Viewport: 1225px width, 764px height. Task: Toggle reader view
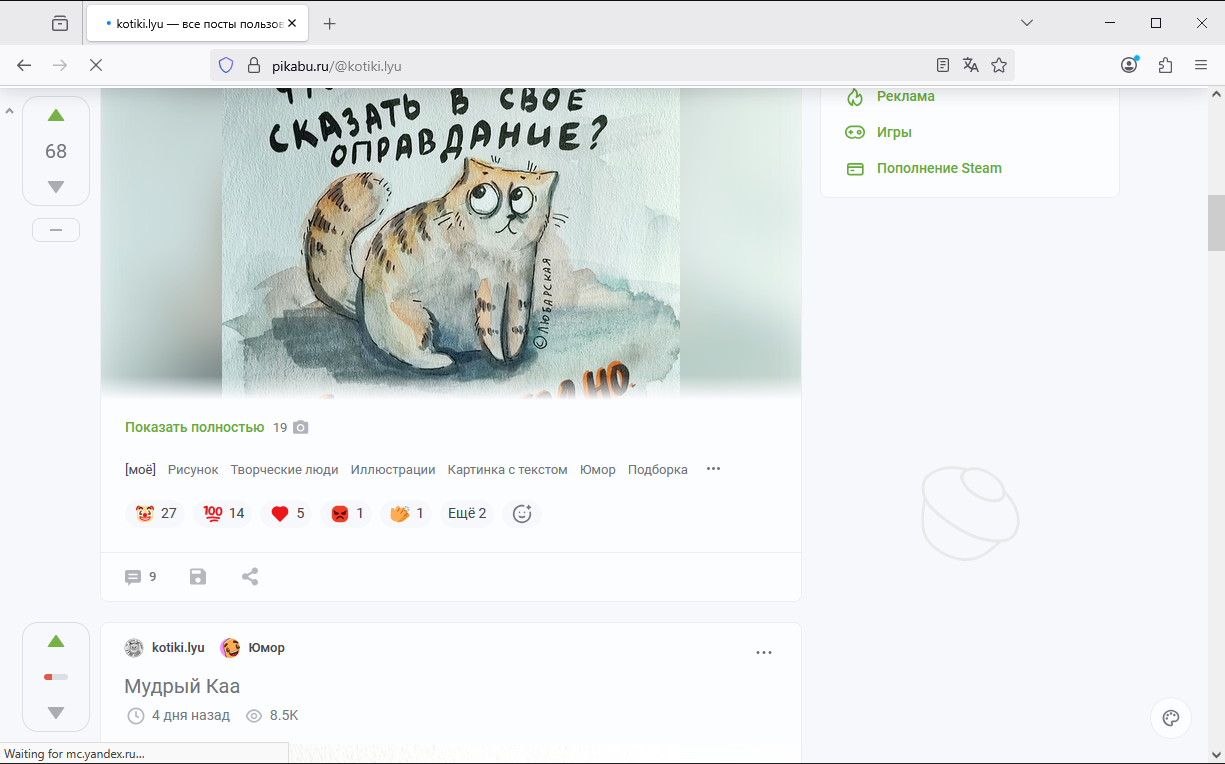(x=942, y=65)
